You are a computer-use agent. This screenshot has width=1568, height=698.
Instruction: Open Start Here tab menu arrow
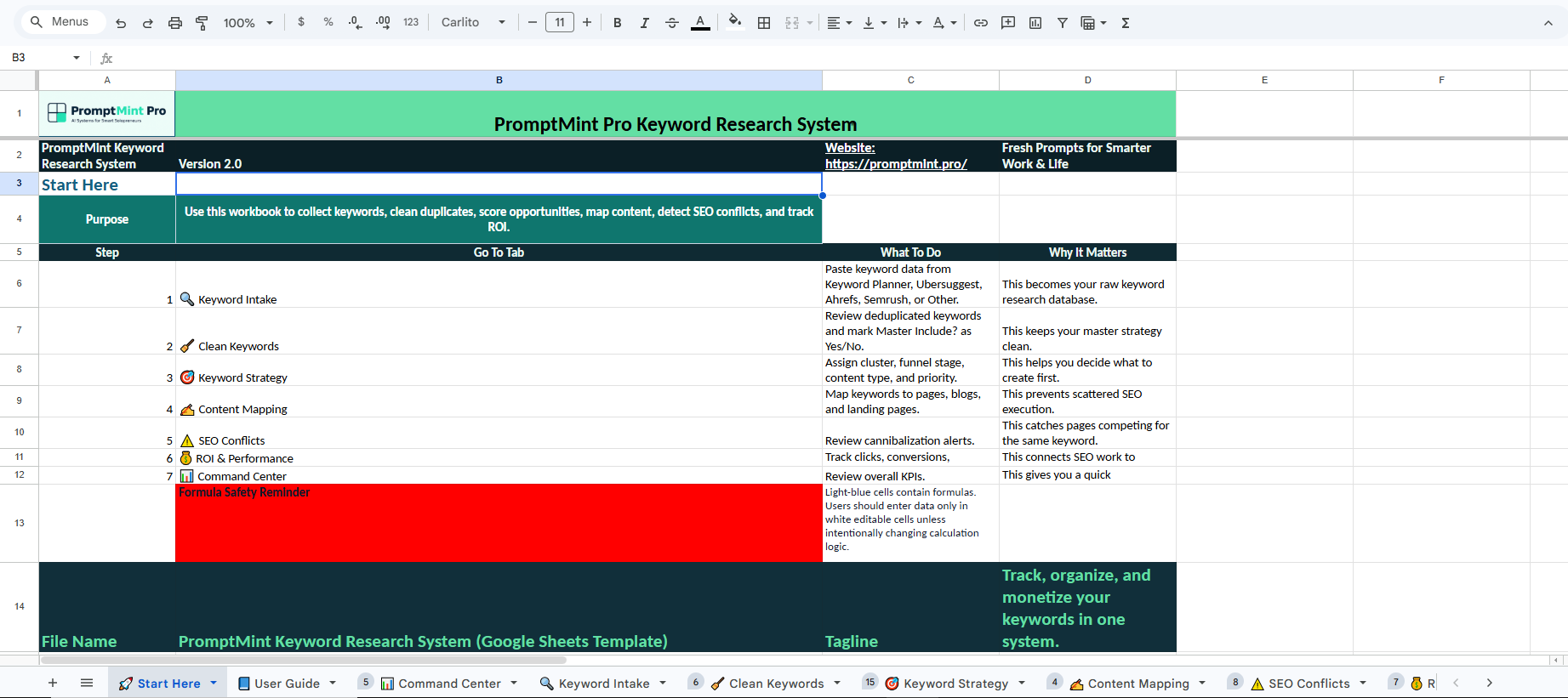(214, 683)
